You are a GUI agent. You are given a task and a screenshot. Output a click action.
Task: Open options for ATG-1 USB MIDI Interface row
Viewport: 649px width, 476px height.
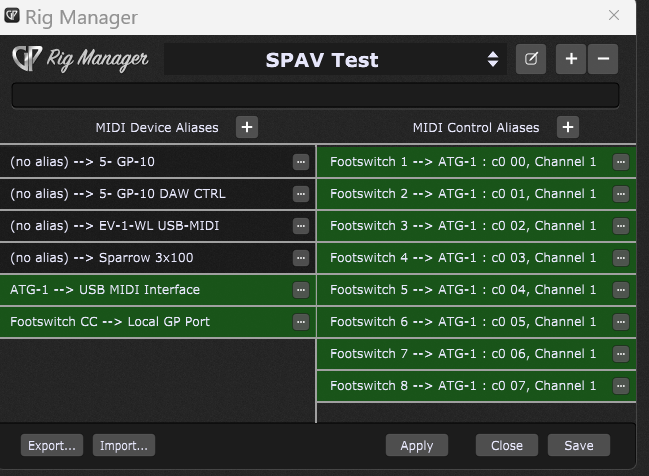click(x=301, y=290)
